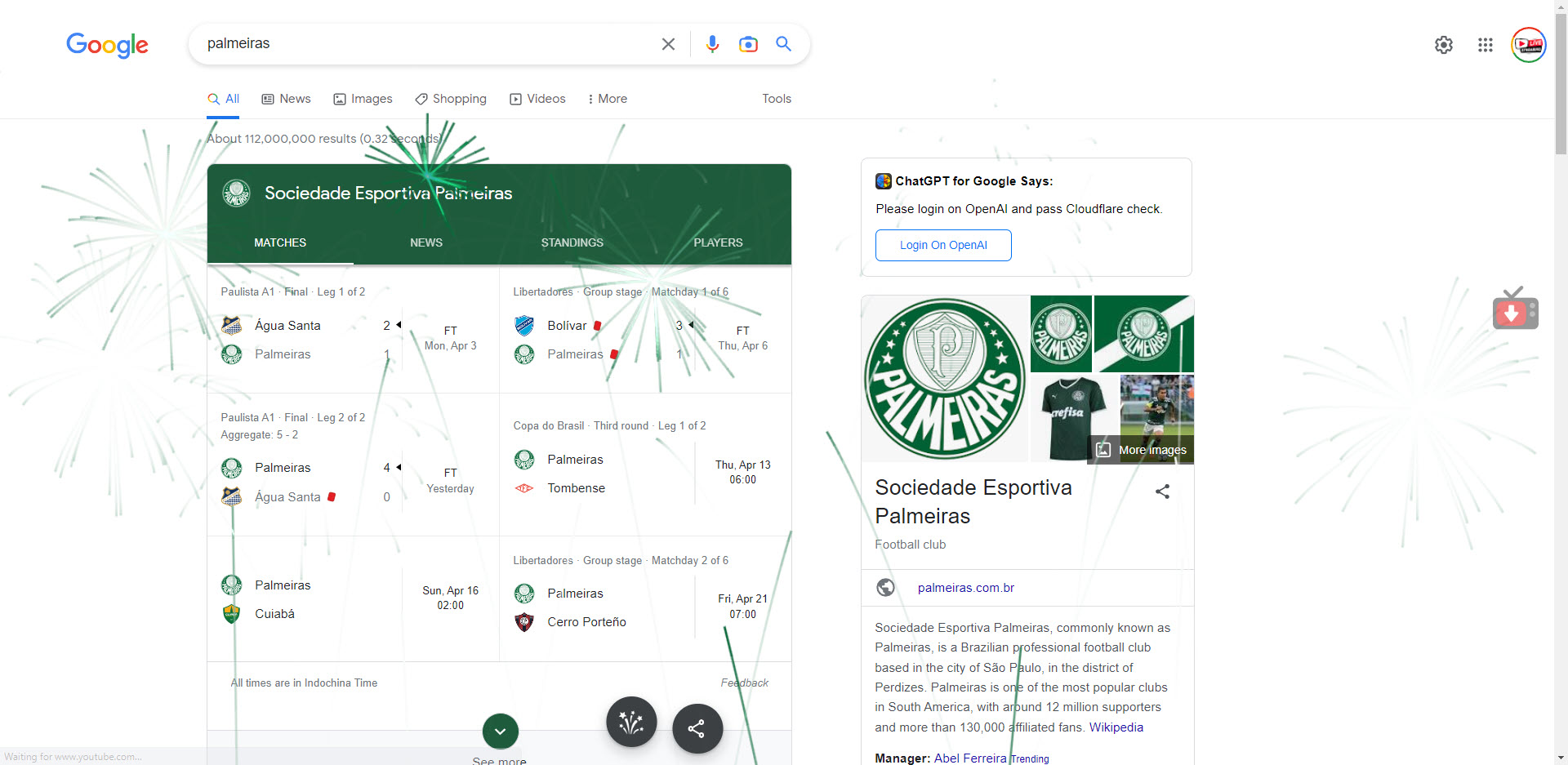Go to Google homepage logo
The image size is (1568, 765).
tap(107, 45)
